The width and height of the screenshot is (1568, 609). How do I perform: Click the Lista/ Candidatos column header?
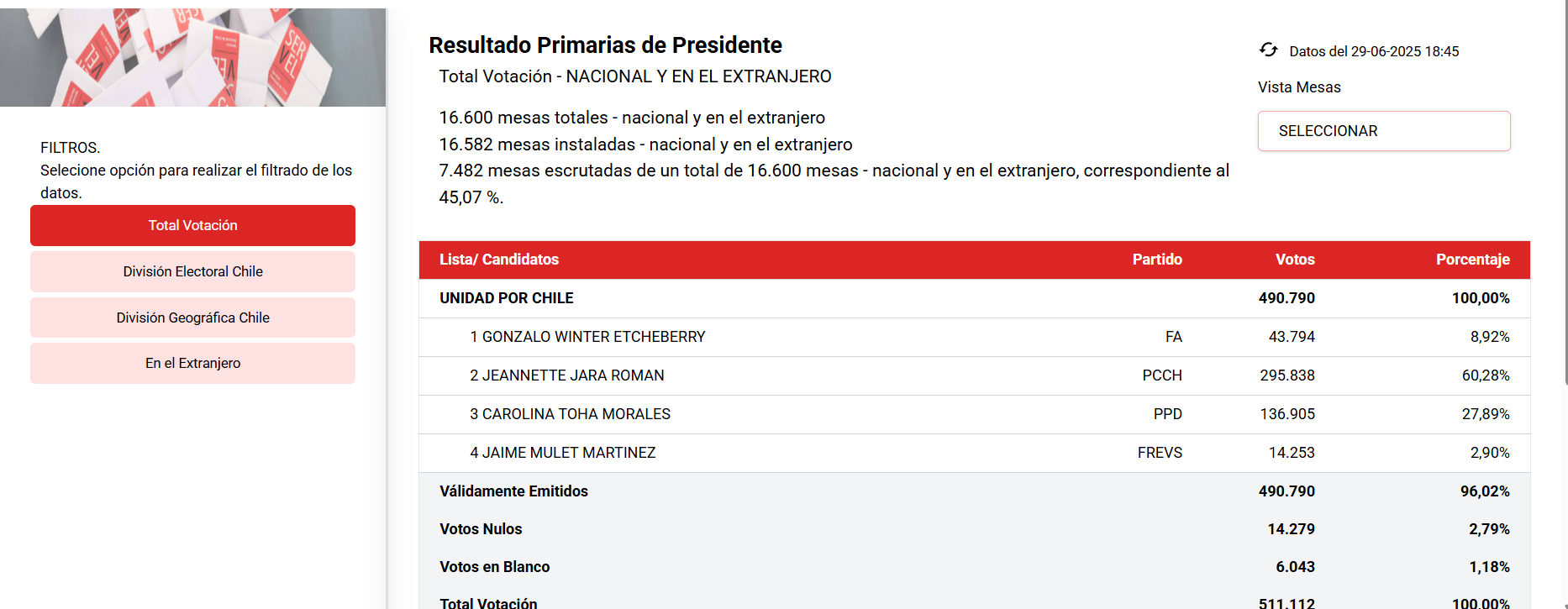point(499,260)
